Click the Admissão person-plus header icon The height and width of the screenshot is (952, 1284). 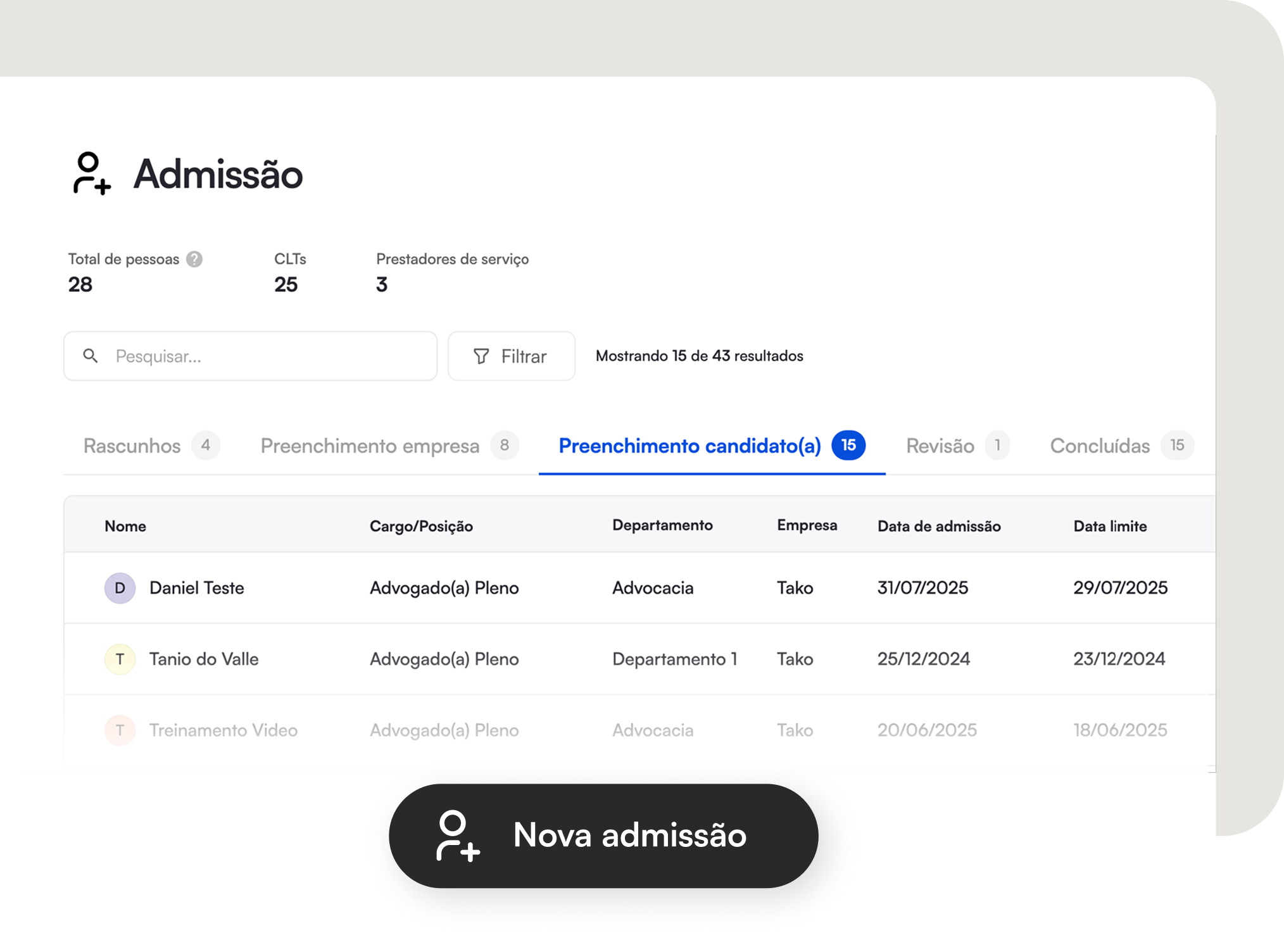click(x=92, y=173)
